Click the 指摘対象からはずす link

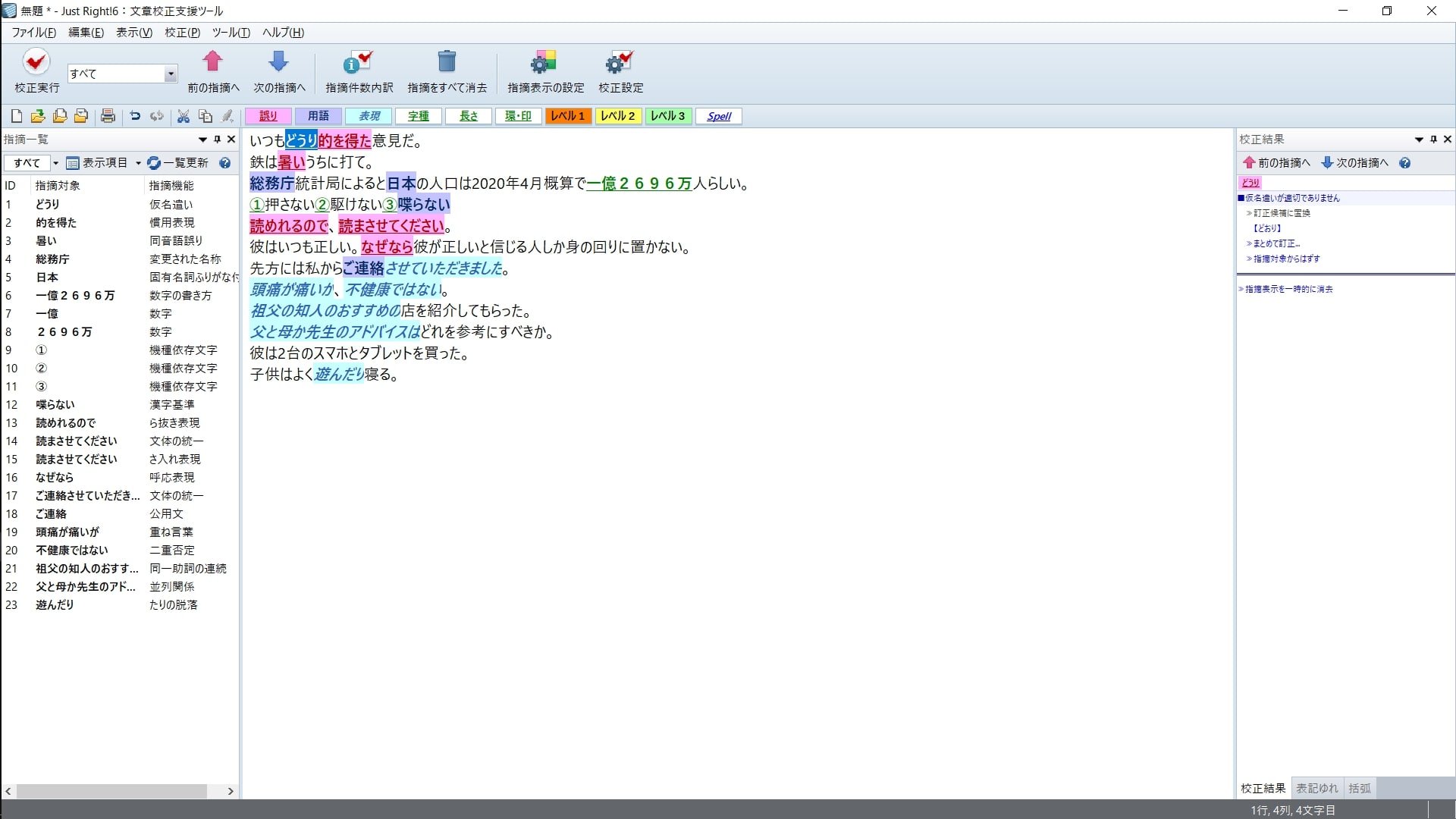tap(1286, 259)
